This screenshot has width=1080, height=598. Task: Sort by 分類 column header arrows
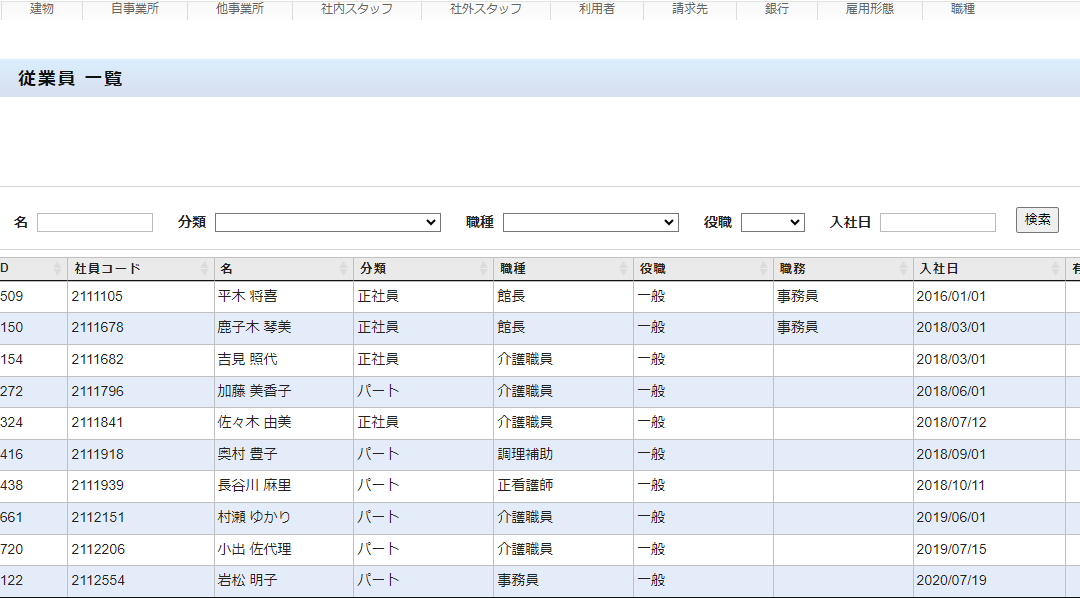tap(483, 269)
